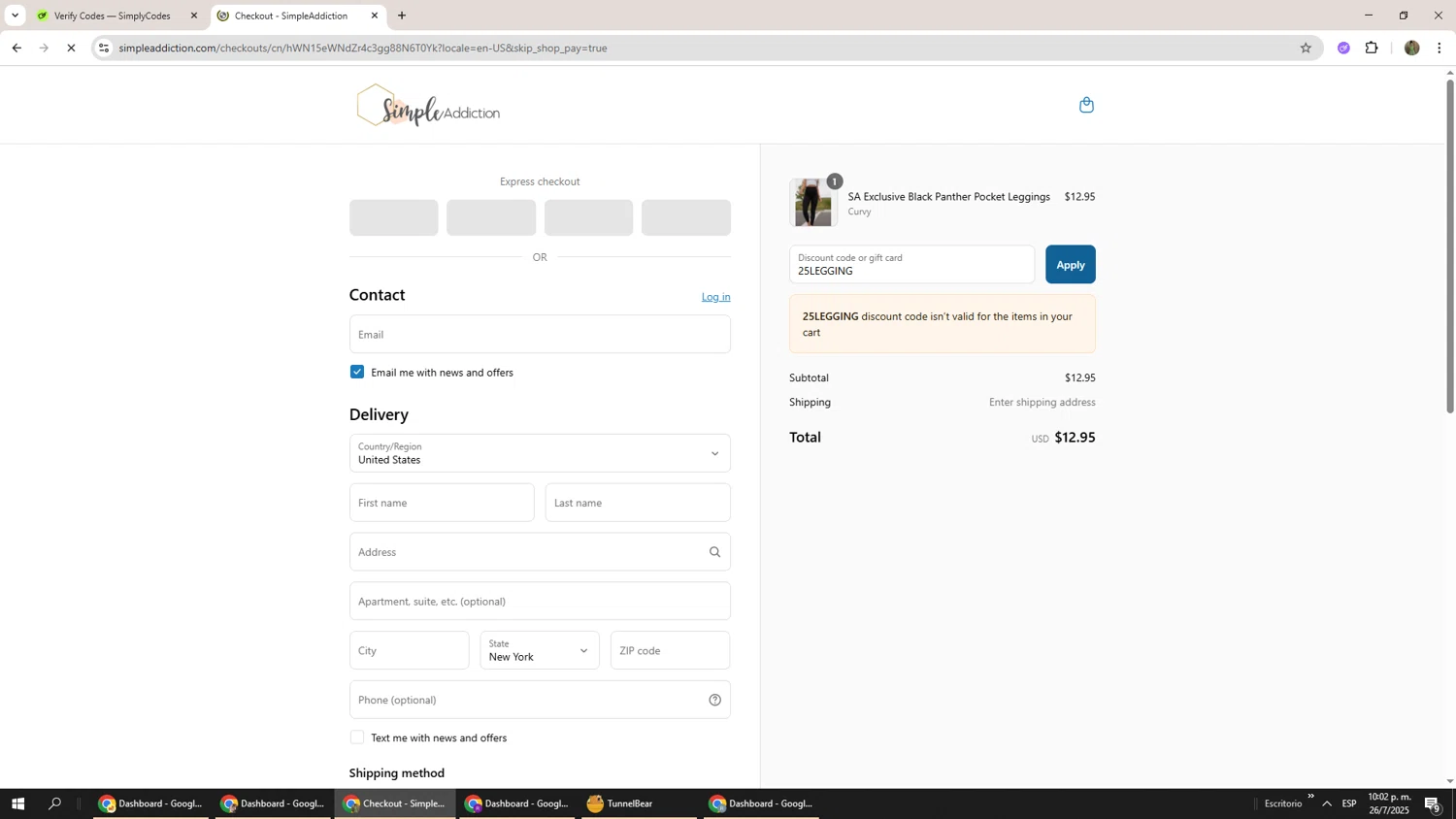Click the Enter shipping address text
1456x819 pixels.
tap(1042, 402)
